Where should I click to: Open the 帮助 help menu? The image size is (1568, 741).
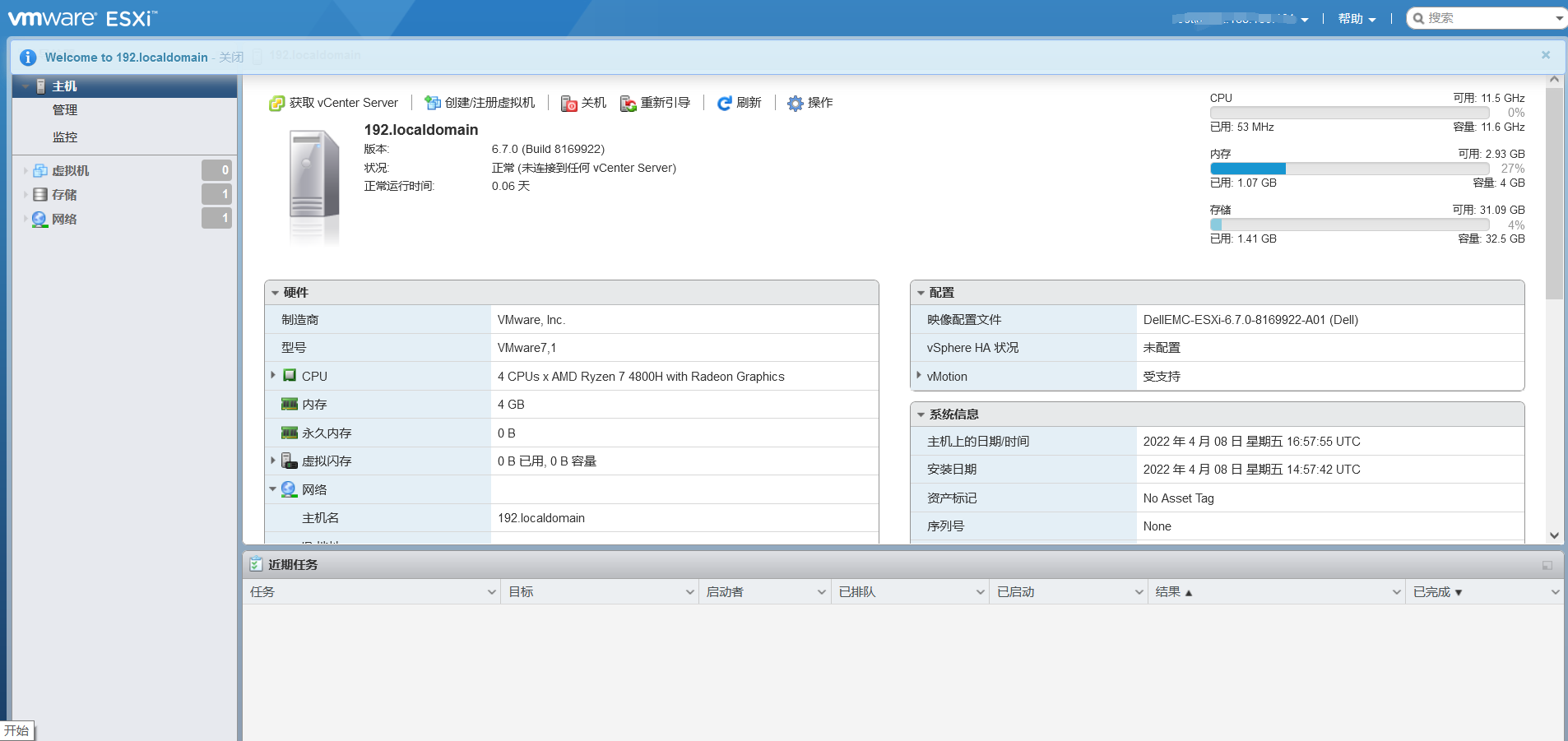[1357, 18]
